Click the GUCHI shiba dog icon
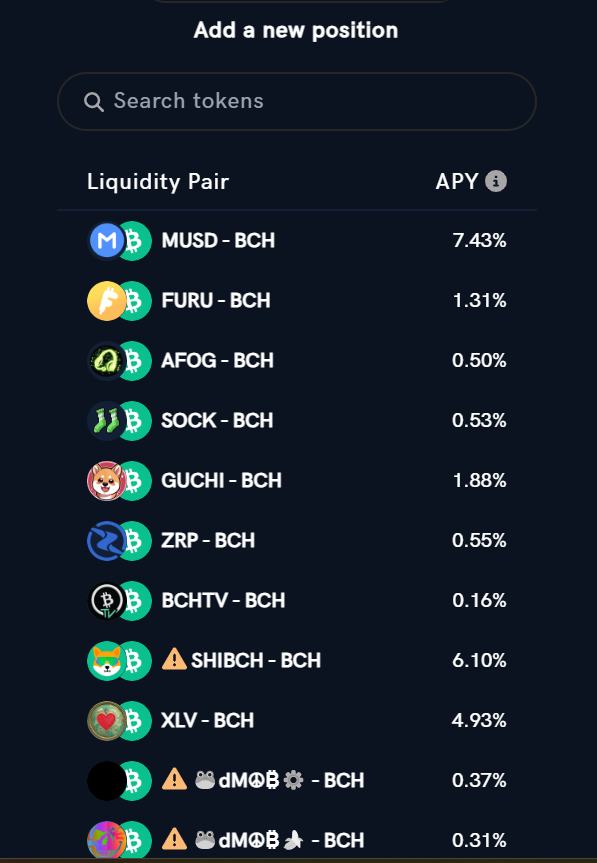The height and width of the screenshot is (863, 597). [x=107, y=480]
